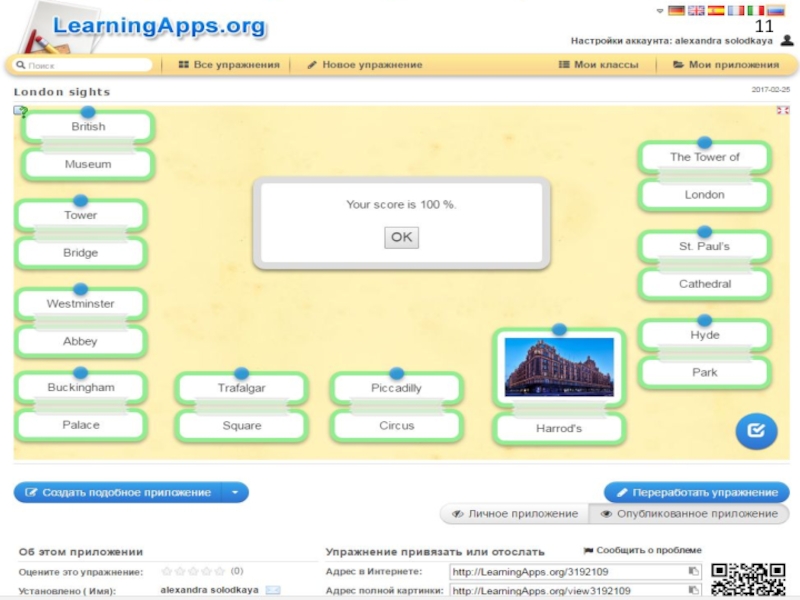The image size is (800, 600).
Task: Copy the web address using copy icon
Action: pos(693,572)
